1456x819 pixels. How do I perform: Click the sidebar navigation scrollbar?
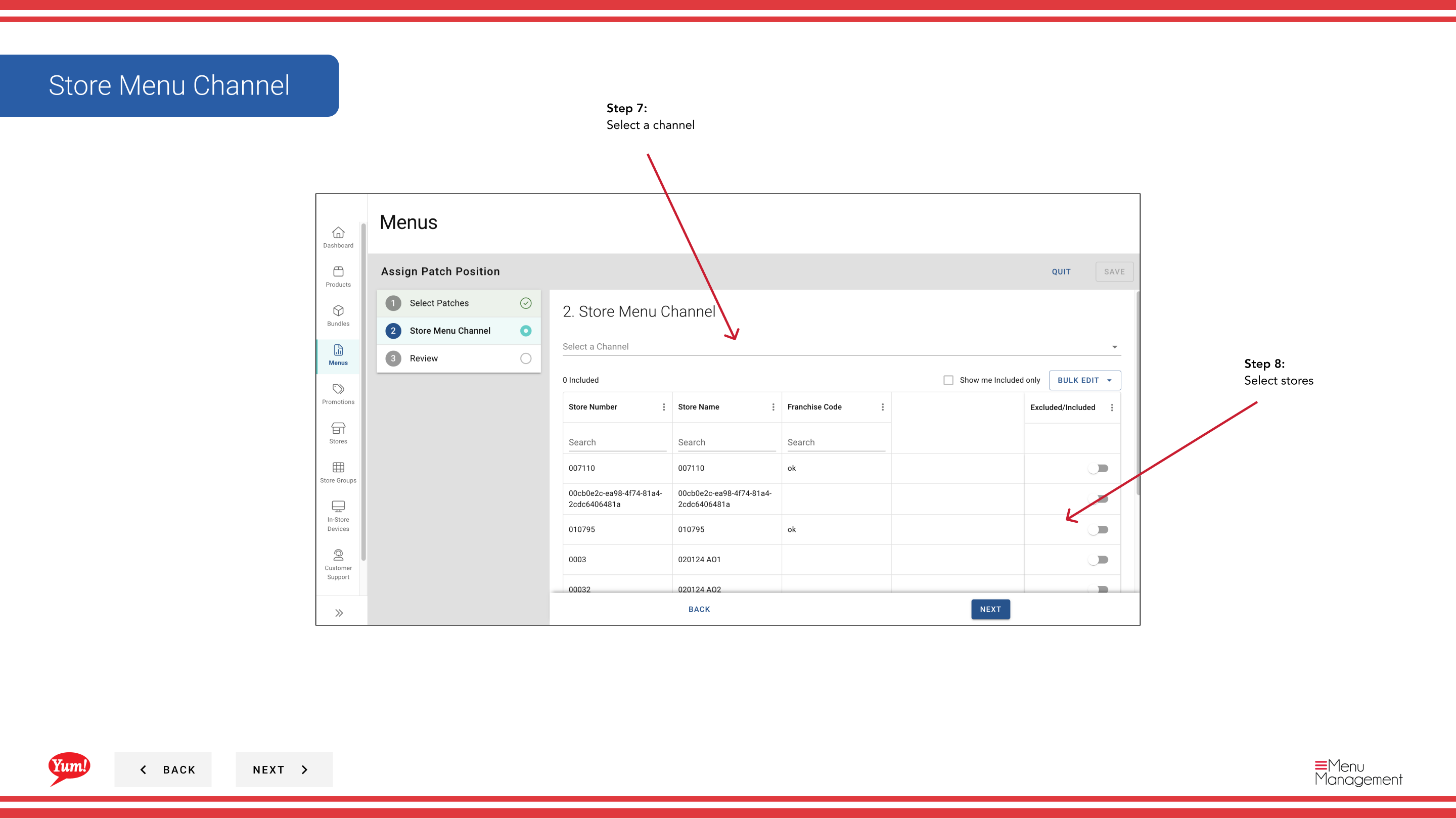pyautogui.click(x=363, y=392)
